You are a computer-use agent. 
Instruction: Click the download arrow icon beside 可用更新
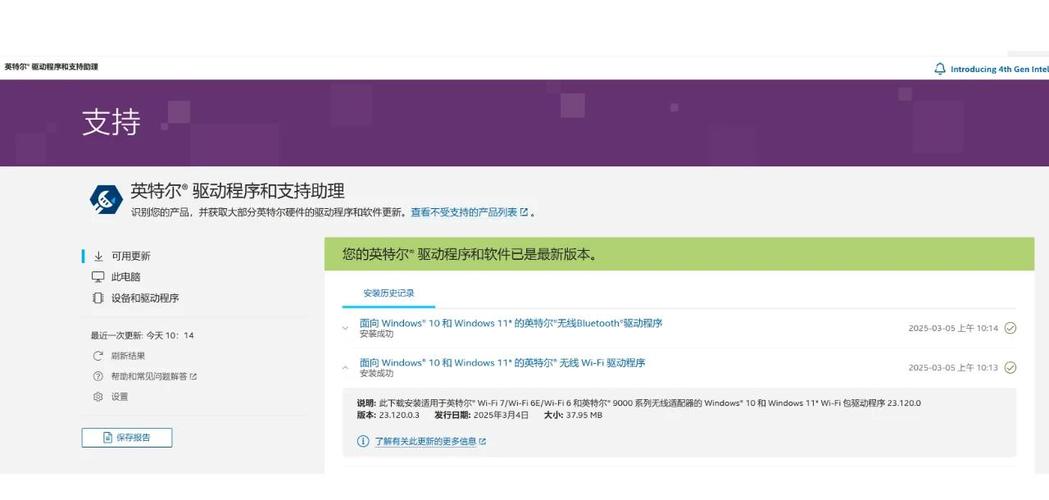(98, 256)
